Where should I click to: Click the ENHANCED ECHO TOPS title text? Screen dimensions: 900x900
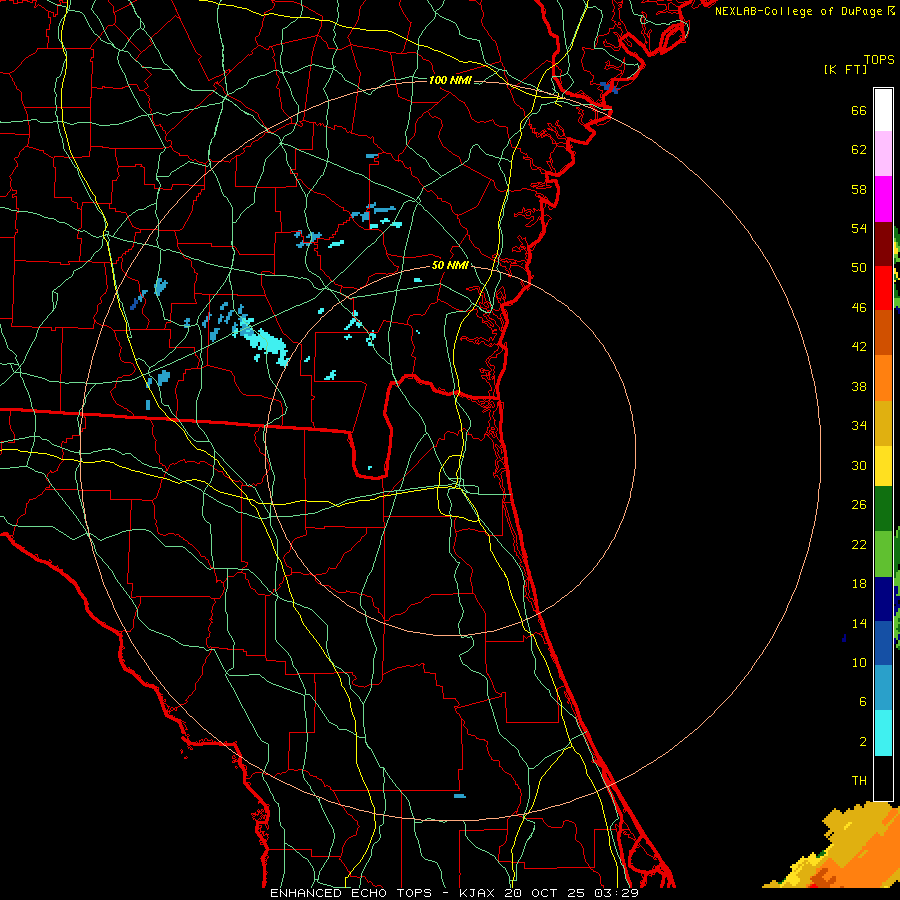point(351,893)
